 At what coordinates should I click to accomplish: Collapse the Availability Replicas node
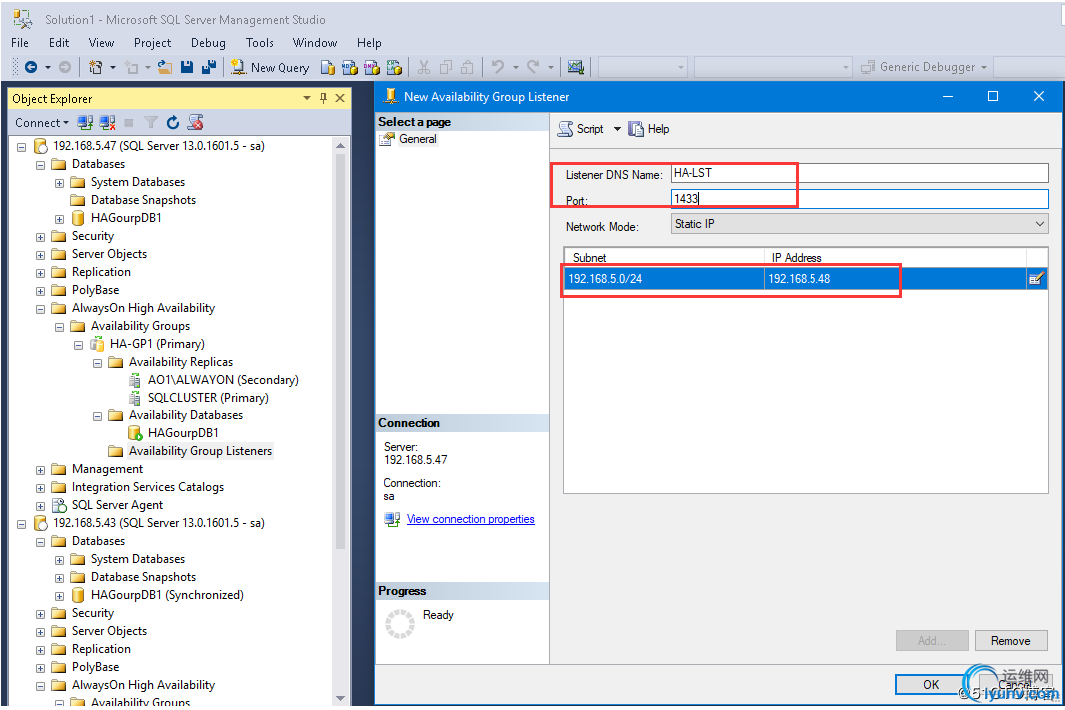pyautogui.click(x=98, y=363)
